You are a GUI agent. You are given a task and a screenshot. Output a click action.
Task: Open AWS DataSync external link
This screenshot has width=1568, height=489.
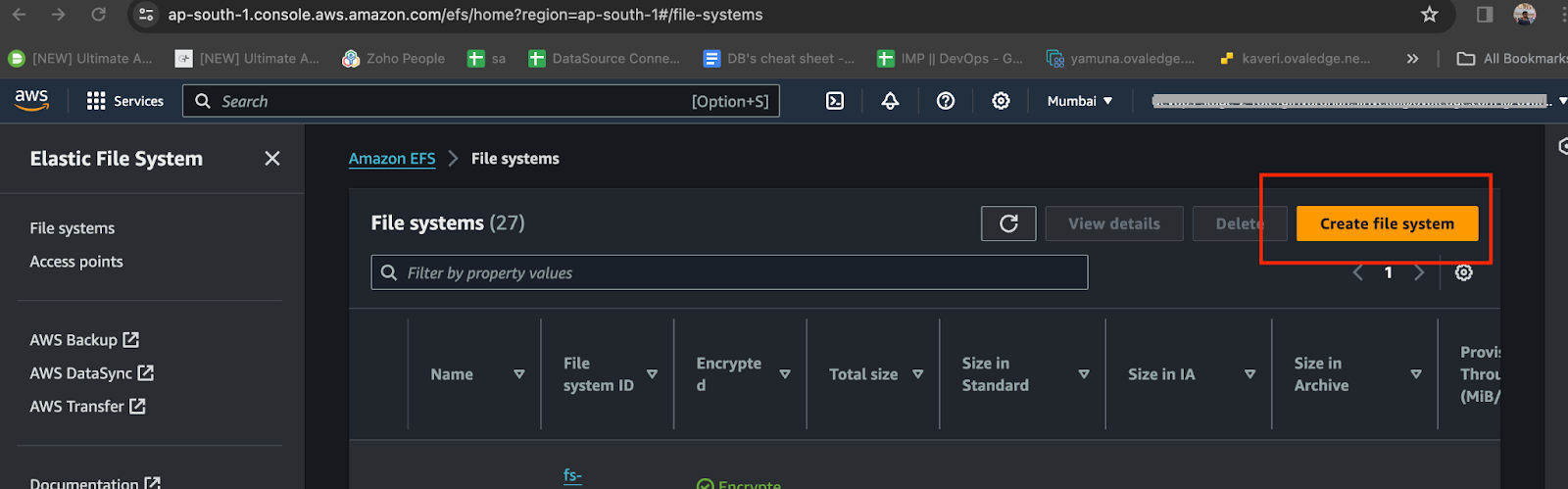coord(92,373)
